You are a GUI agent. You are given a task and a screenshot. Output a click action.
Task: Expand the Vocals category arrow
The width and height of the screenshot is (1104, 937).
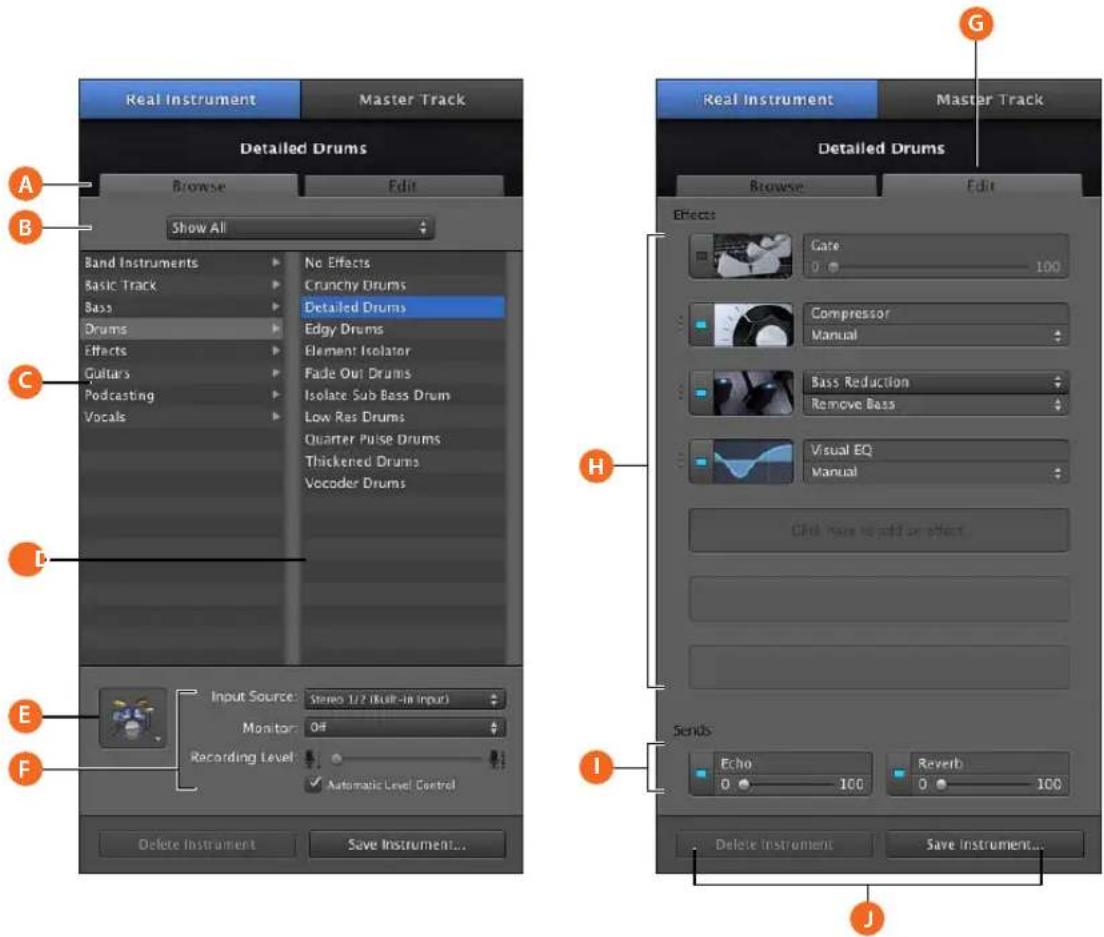click(x=276, y=416)
